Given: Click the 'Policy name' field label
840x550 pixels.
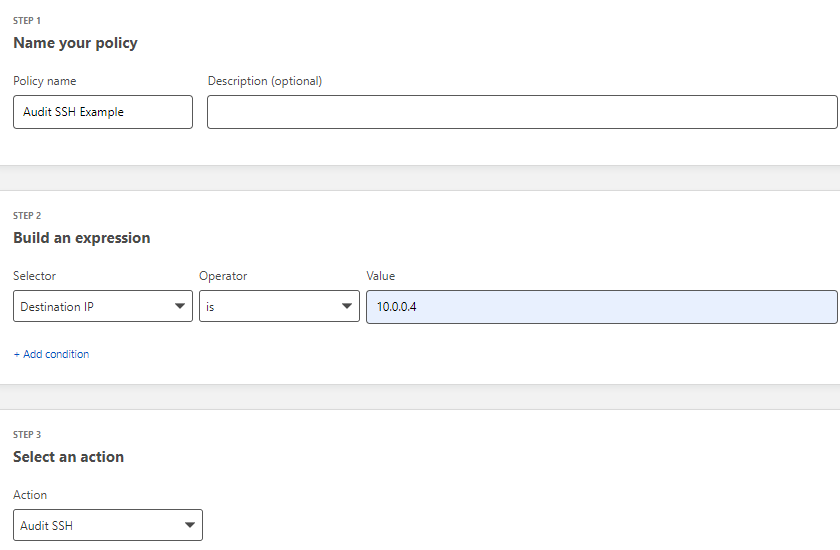Looking at the screenshot, I should tap(44, 81).
